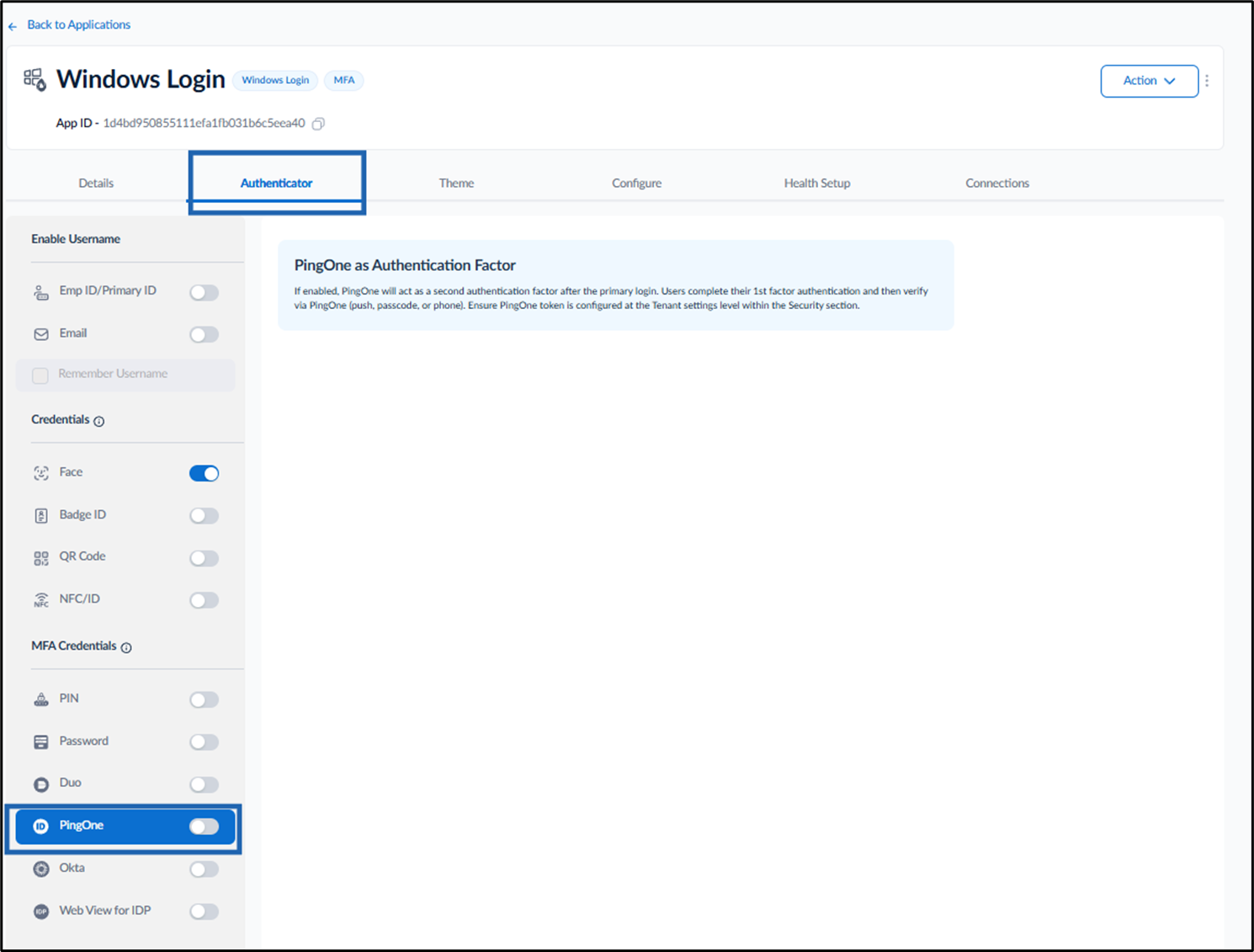Check the Remember Username checkbox
The width and height of the screenshot is (1254, 952).
point(40,375)
